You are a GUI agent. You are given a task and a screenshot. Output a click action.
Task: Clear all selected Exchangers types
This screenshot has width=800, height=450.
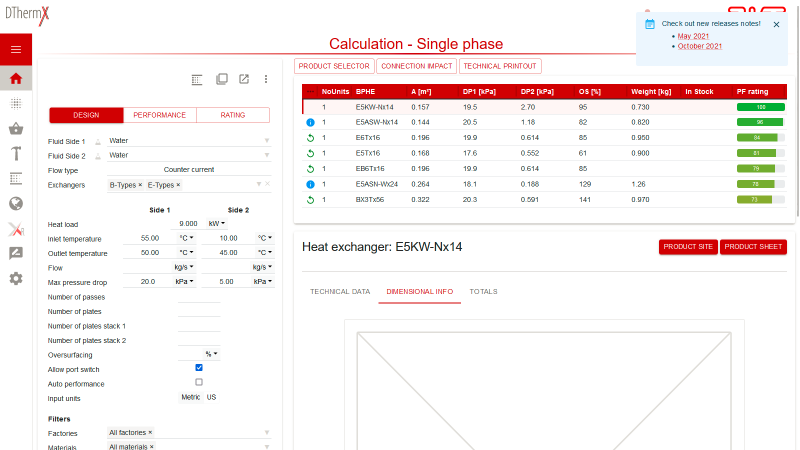coord(267,184)
